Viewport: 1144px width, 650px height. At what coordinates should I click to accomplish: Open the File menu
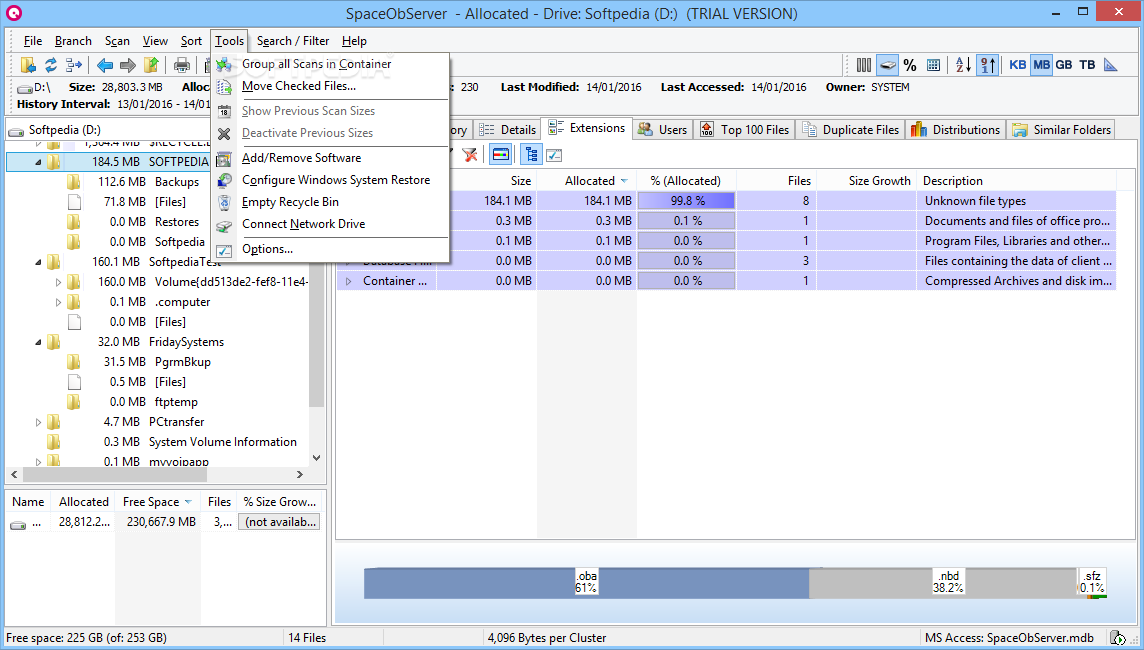pos(33,41)
